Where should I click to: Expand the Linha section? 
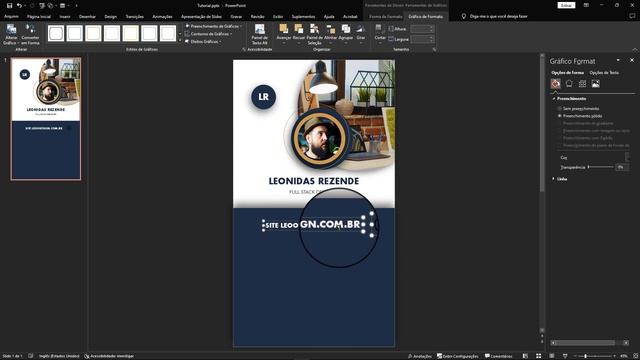(554, 179)
